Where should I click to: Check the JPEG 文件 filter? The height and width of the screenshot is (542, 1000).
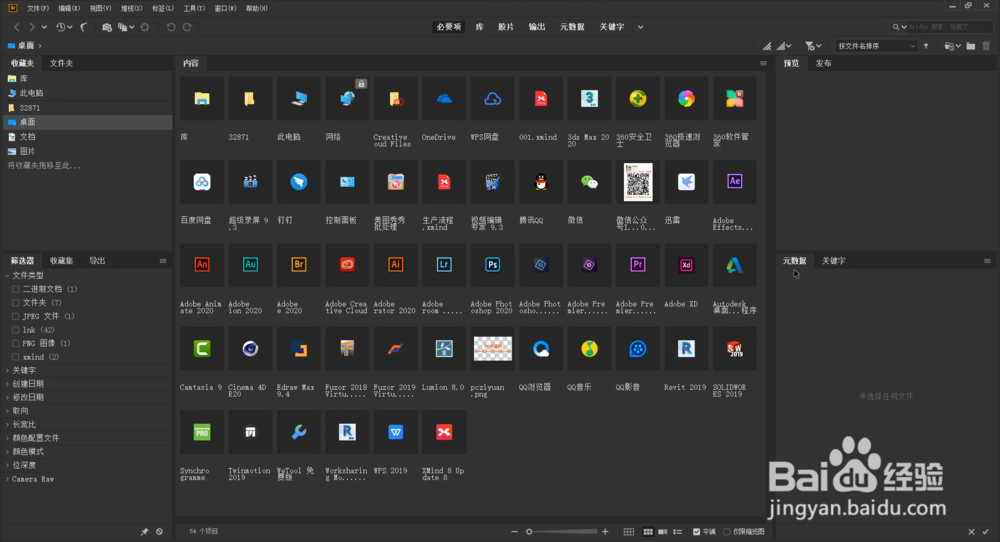(x=15, y=316)
